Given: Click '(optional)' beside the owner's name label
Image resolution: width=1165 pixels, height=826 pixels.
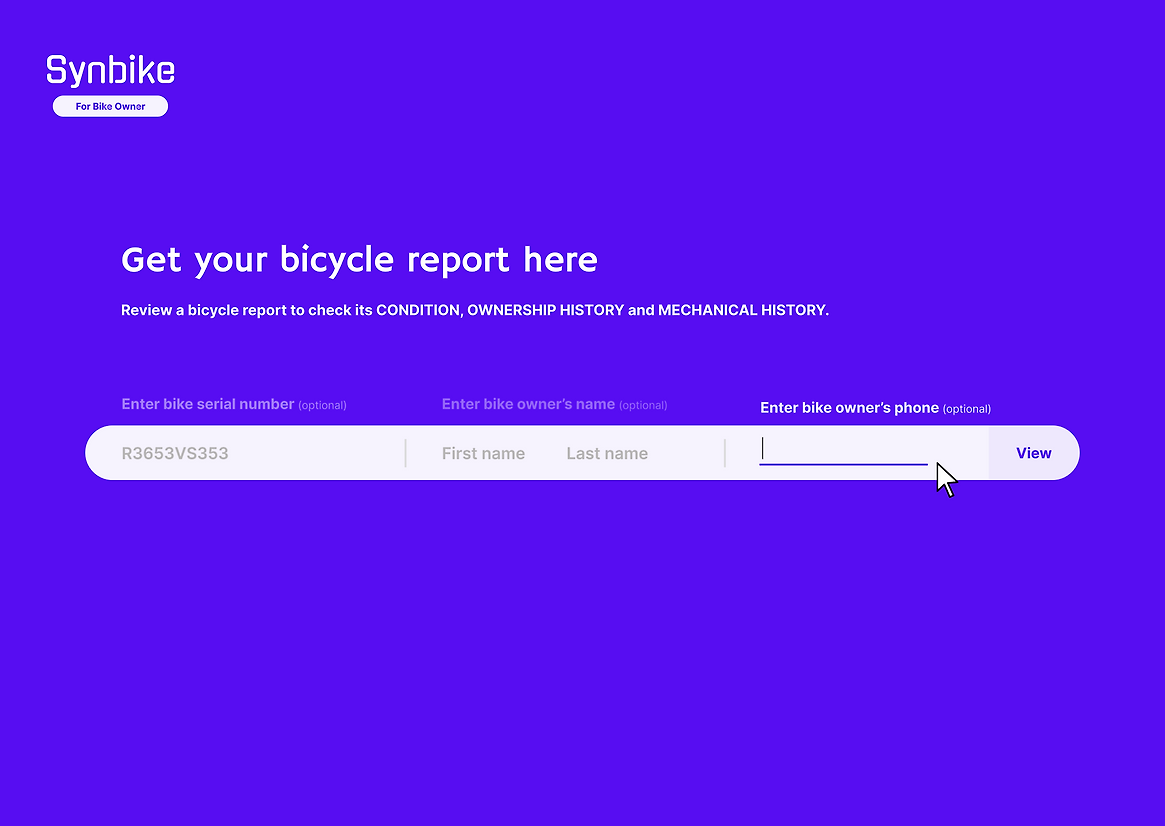Looking at the screenshot, I should pyautogui.click(x=643, y=405).
